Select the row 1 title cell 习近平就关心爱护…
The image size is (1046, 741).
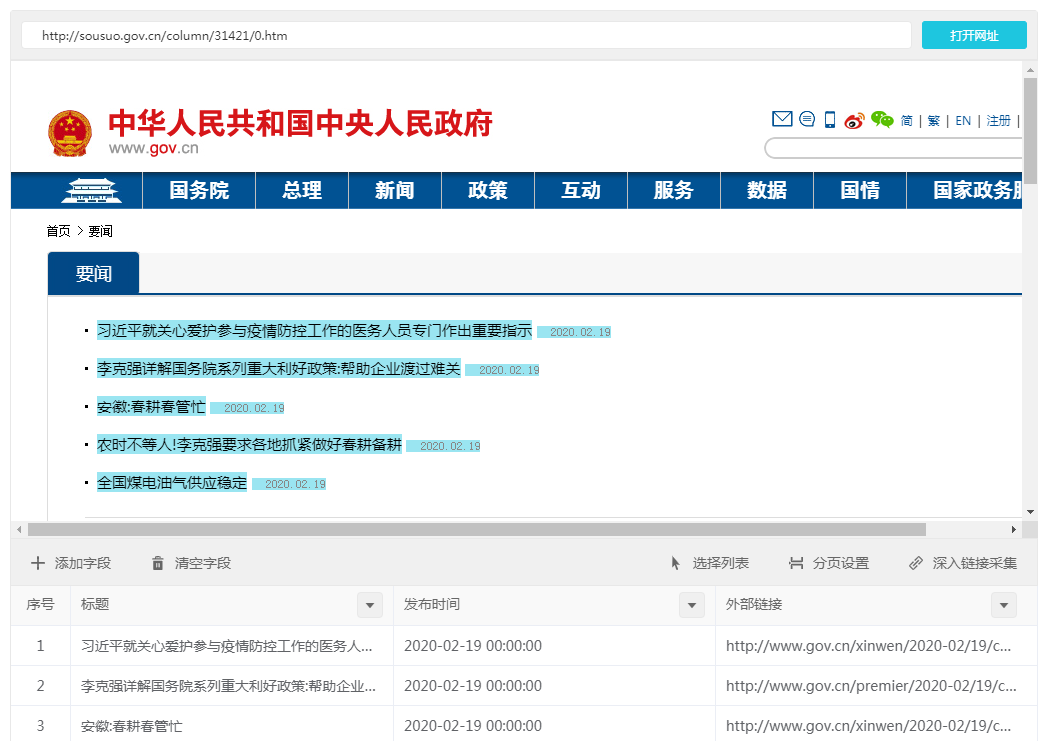coord(231,646)
